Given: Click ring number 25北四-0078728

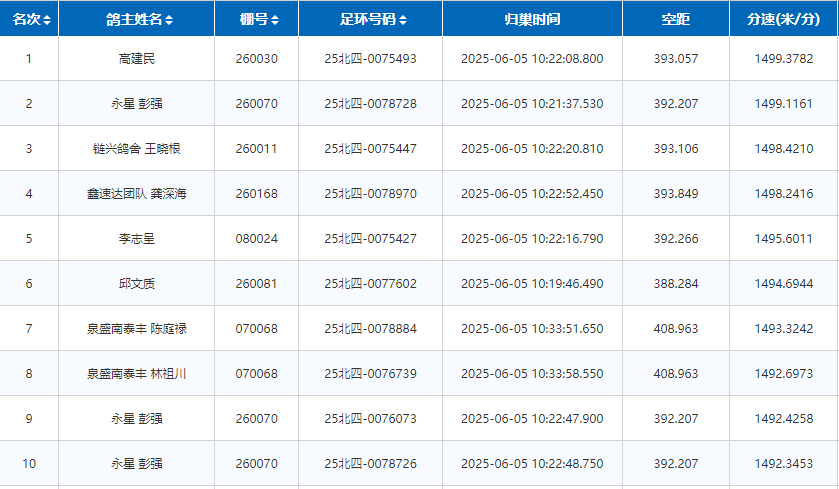Looking at the screenshot, I should pyautogui.click(x=370, y=104).
